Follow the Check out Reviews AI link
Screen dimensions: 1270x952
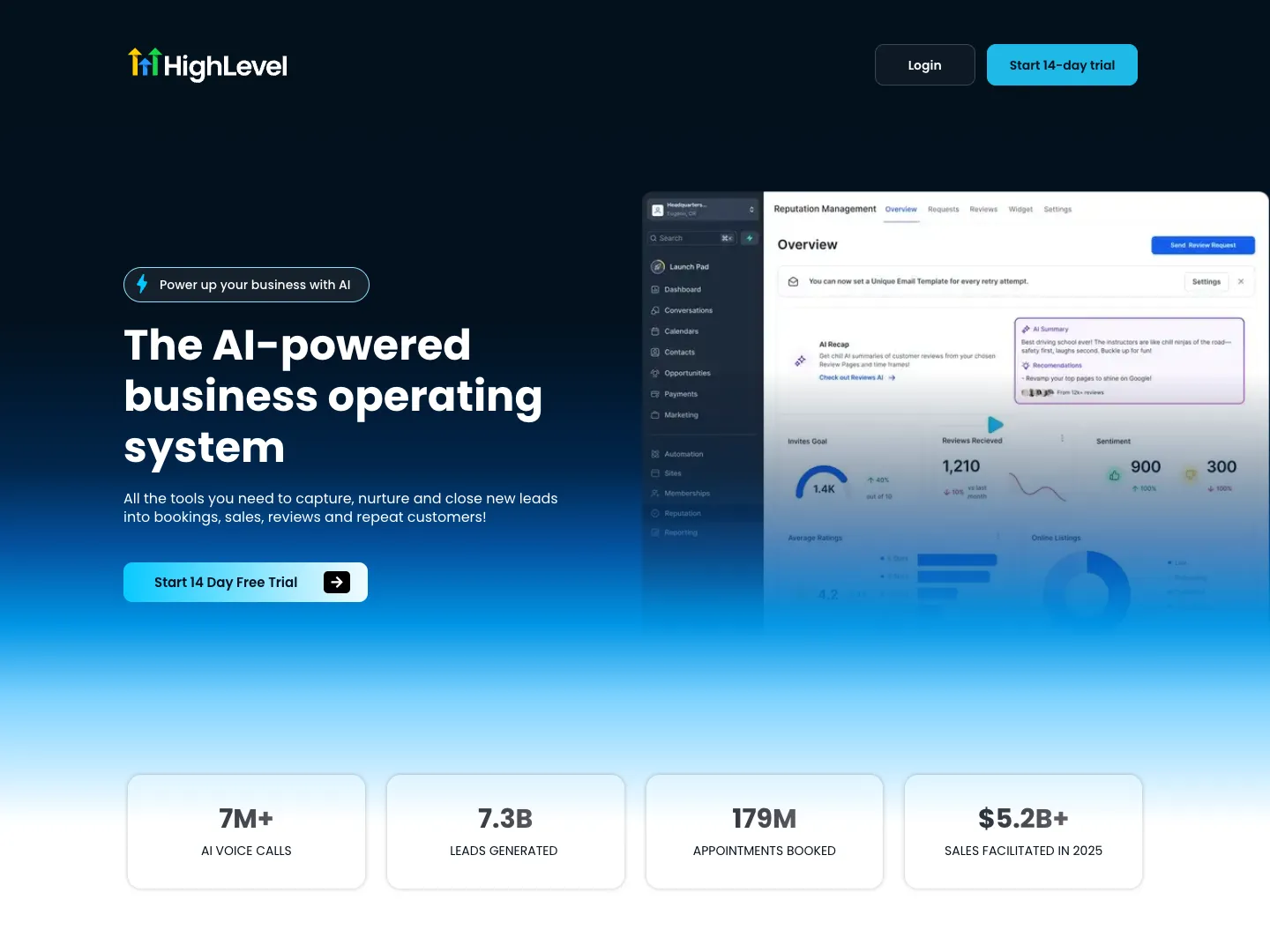857,377
